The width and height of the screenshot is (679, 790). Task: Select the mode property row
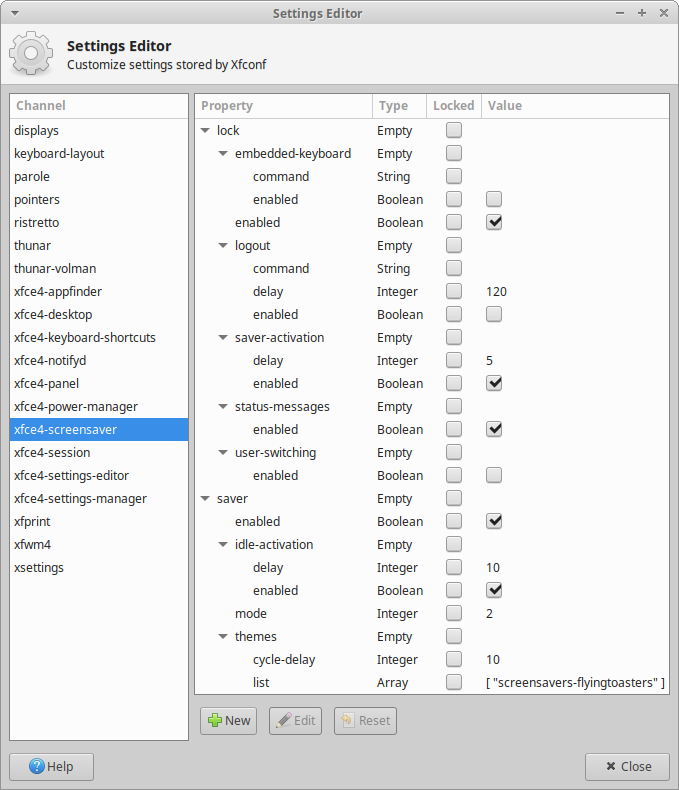point(432,613)
